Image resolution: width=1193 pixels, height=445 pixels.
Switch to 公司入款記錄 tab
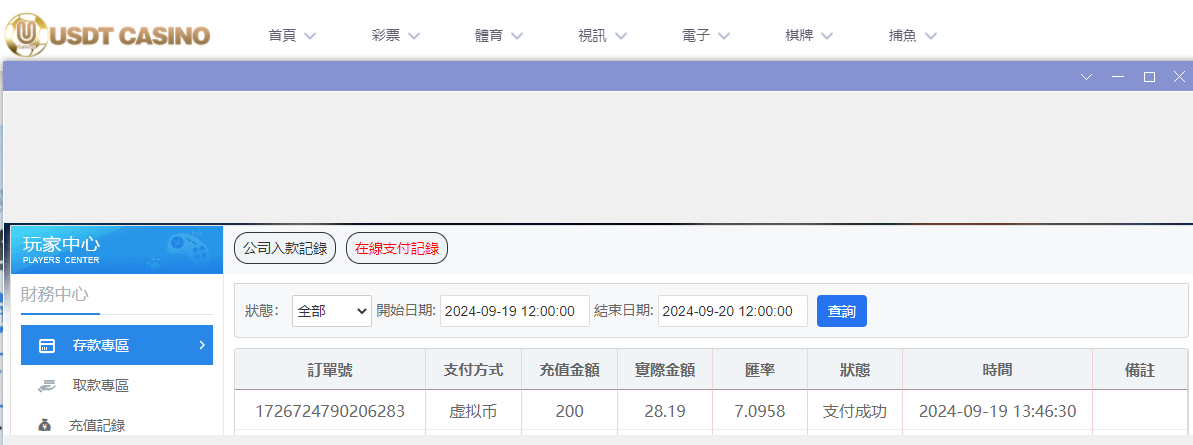285,249
